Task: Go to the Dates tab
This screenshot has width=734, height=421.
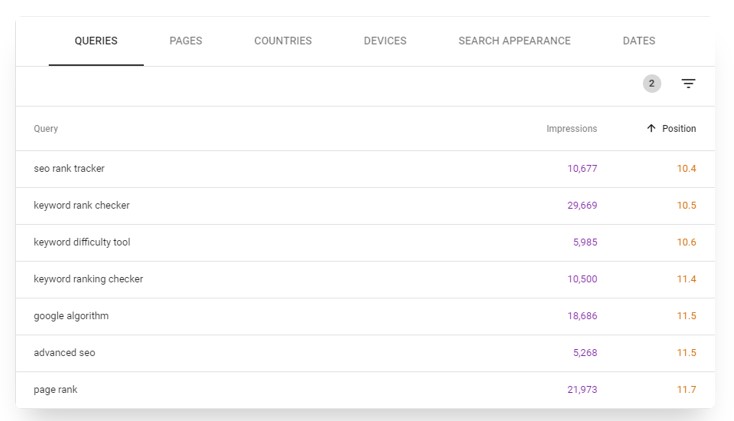Action: 639,41
